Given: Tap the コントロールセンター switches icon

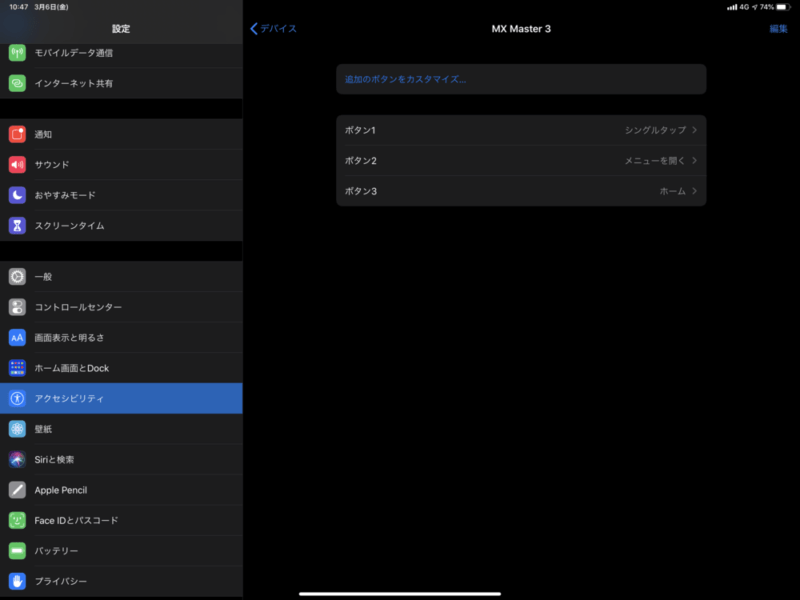Looking at the screenshot, I should (x=17, y=307).
